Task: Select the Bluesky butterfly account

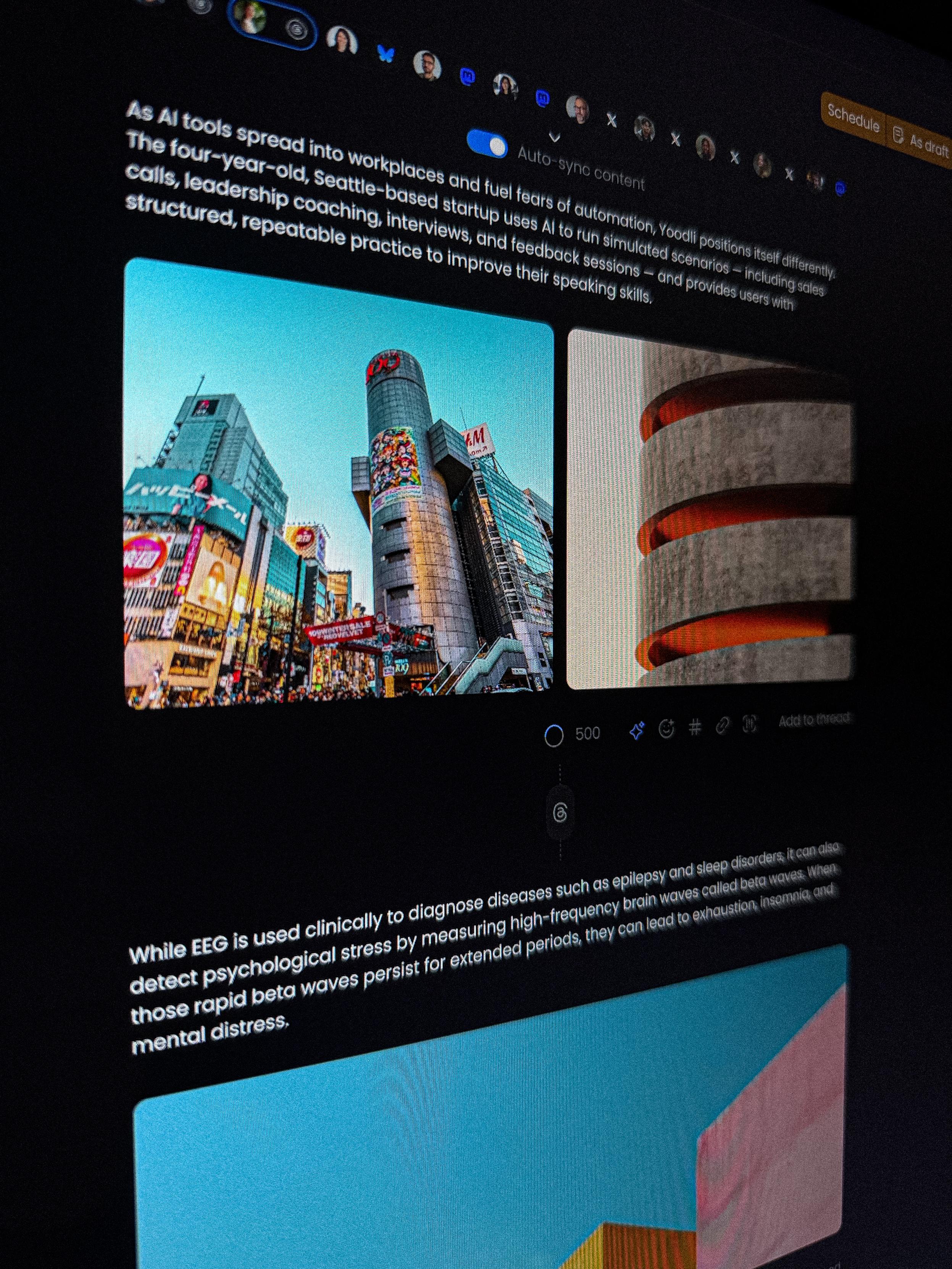Action: (x=386, y=54)
